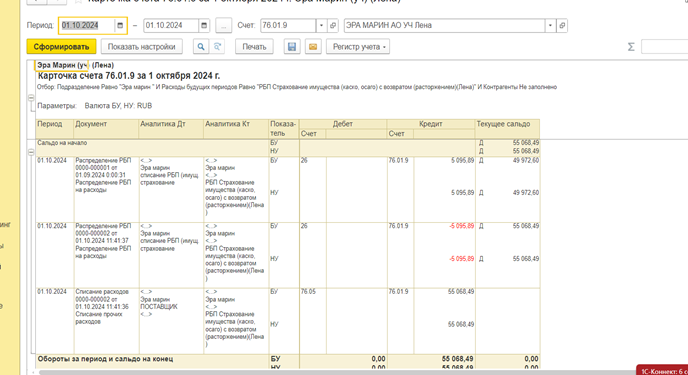Click the Сальдо на начало row label
Viewport: 688px width, 375px height.
pyautogui.click(x=62, y=143)
